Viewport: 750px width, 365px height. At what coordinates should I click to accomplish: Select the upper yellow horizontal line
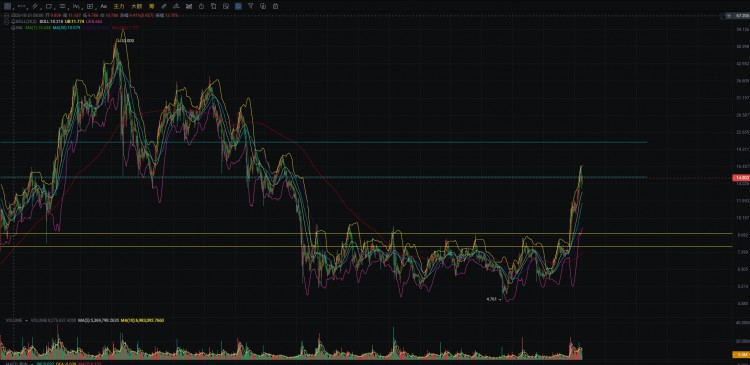366,233
